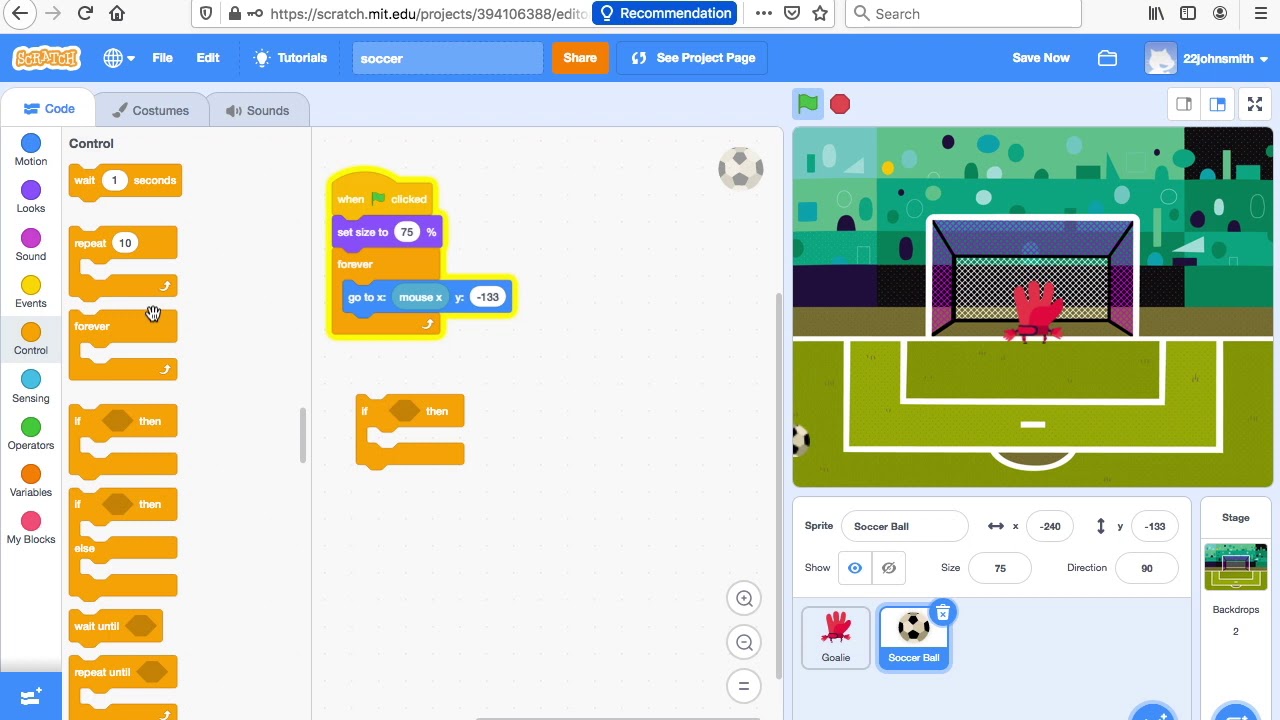Show the sprite using eye icon
Viewport: 1280px width, 720px height.
855,568
